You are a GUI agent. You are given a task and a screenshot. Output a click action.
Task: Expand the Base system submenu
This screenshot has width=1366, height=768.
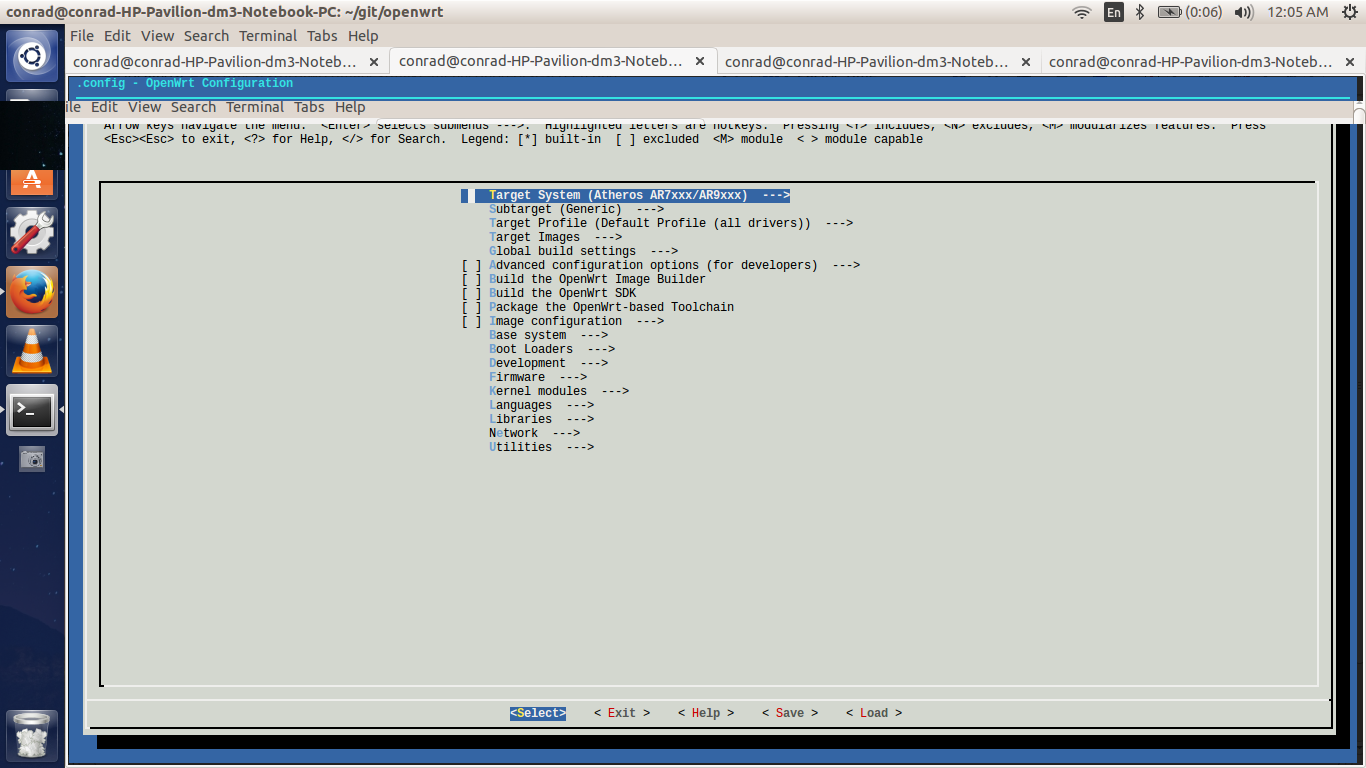(x=548, y=336)
